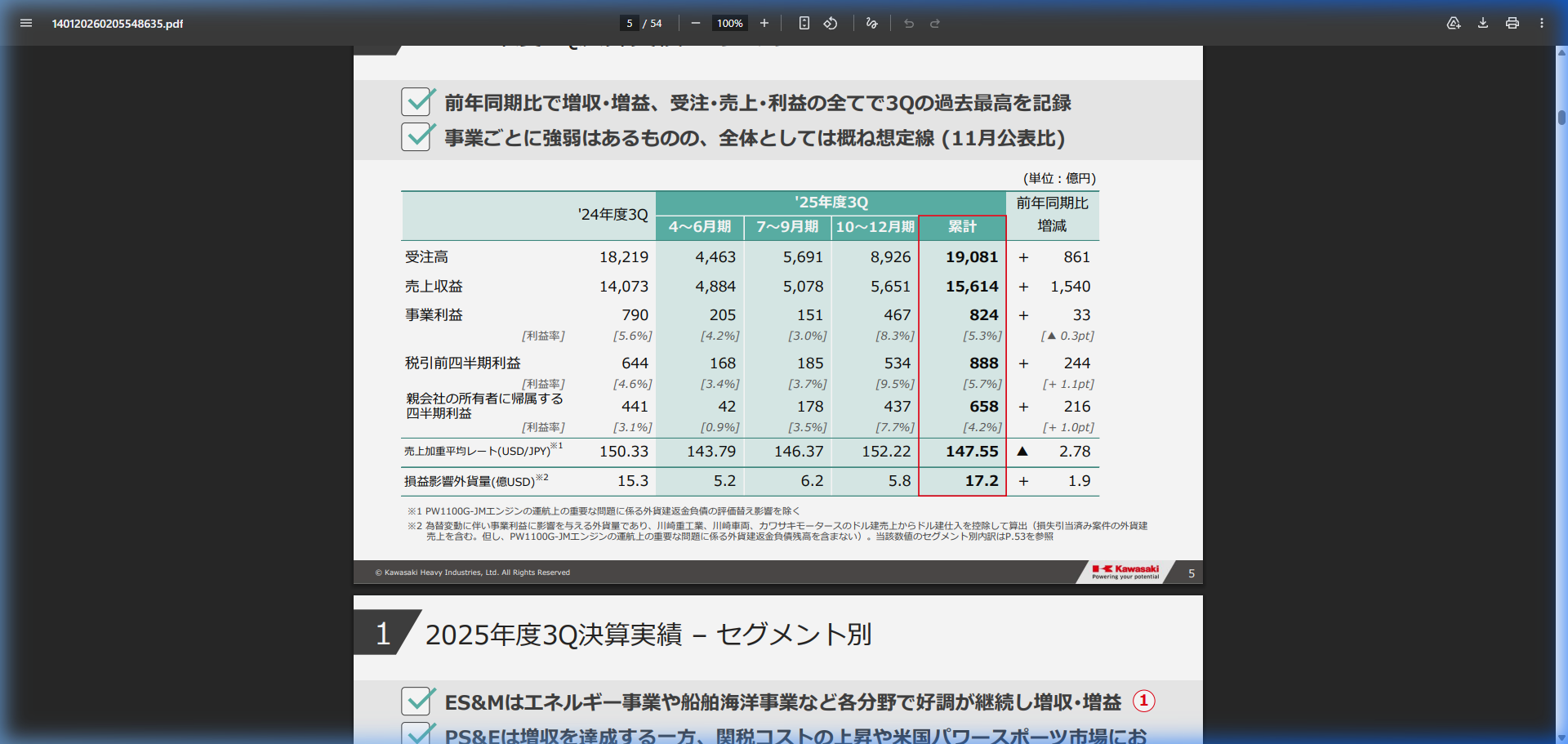Click the vertical scrollbar thumb
This screenshot has height=744, width=1568.
point(1561,117)
